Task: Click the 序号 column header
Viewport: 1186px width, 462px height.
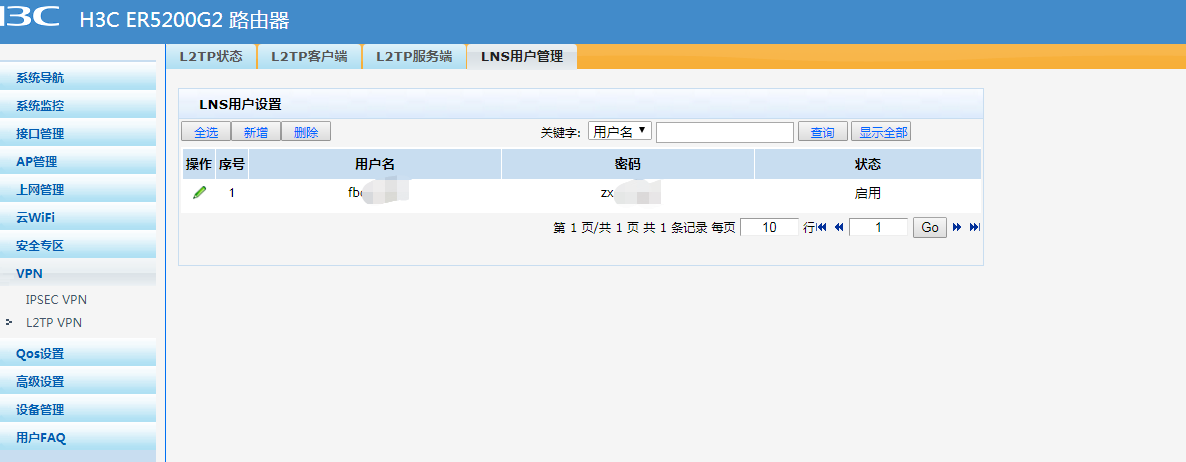Action: tap(231, 164)
